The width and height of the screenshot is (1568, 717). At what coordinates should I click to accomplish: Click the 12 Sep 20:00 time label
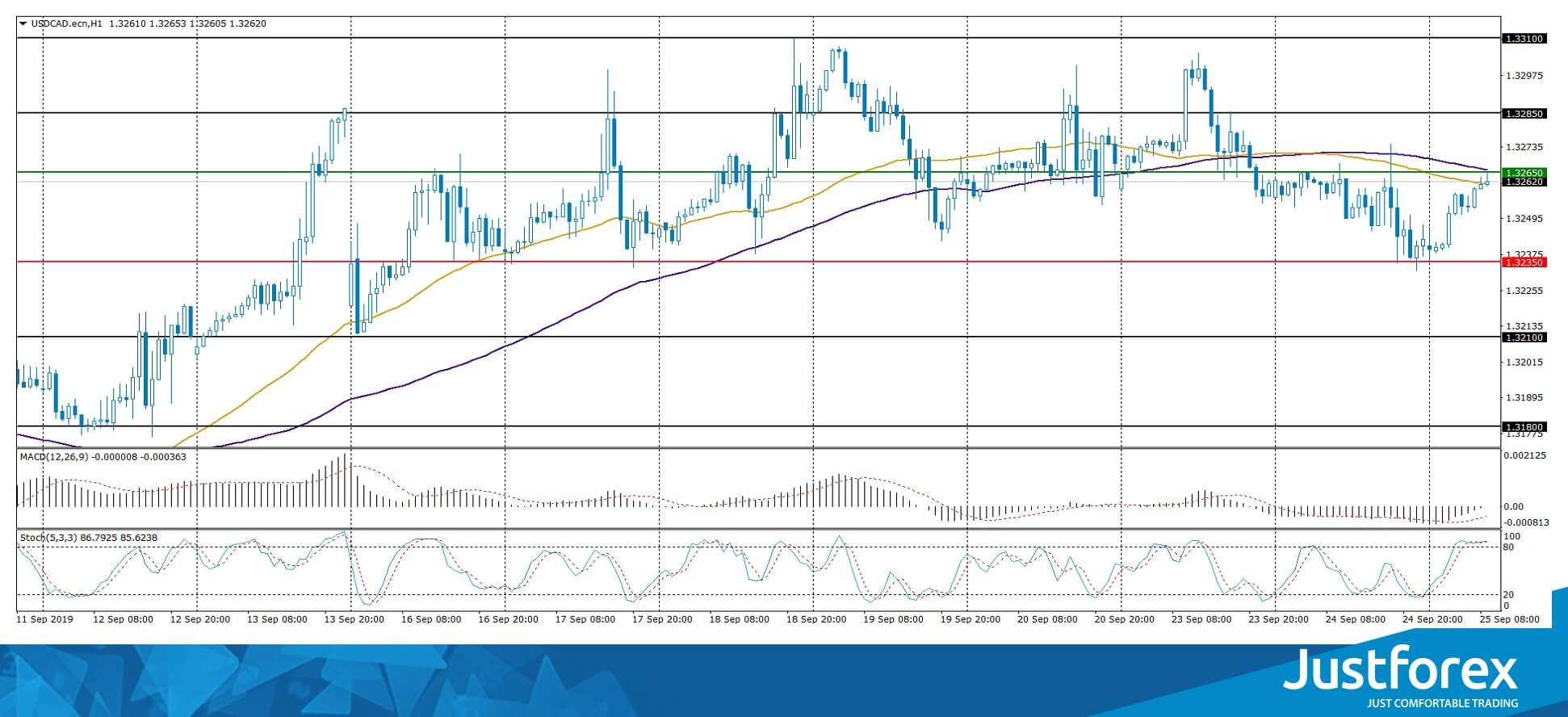point(200,619)
